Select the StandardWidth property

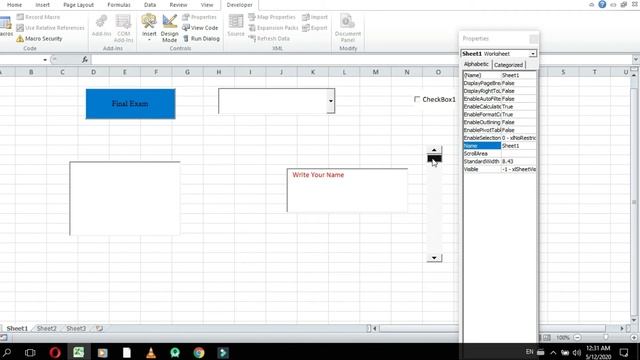[x=500, y=161]
